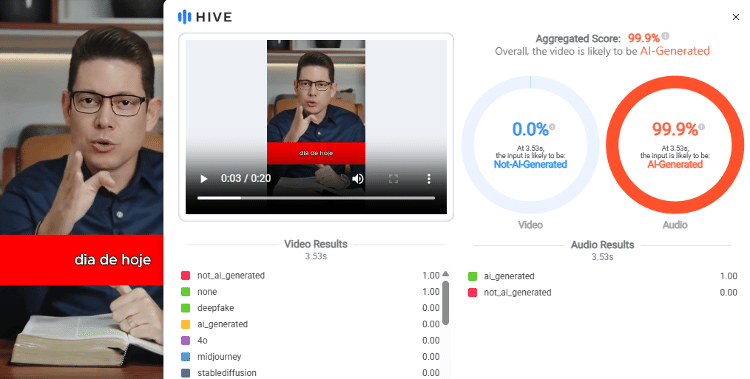Click the gray stablediffusion swatch
Image resolution: width=750 pixels, height=379 pixels.
[186, 373]
